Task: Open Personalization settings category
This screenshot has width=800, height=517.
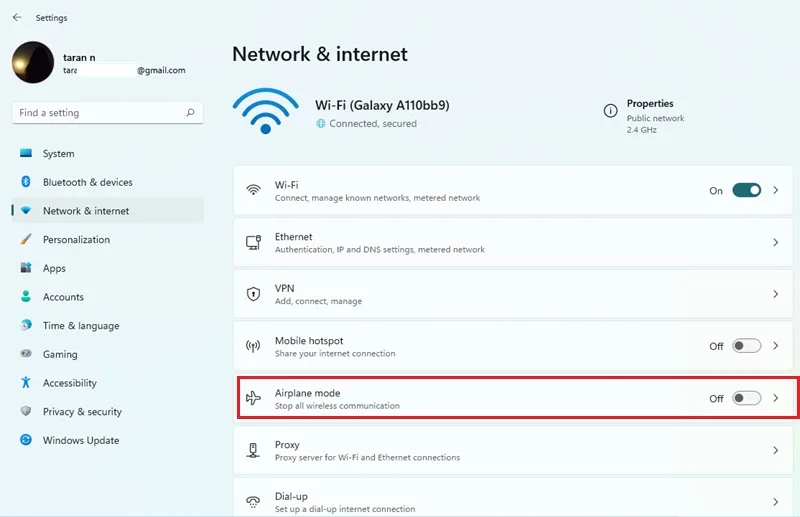Action: point(108,239)
